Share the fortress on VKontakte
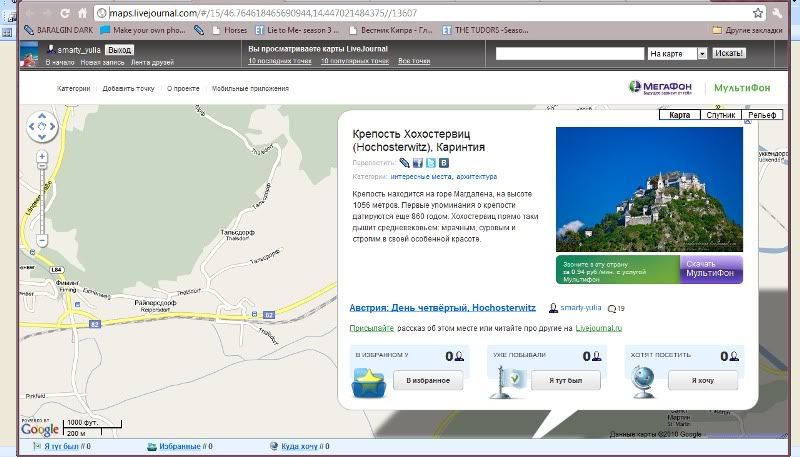 444,163
